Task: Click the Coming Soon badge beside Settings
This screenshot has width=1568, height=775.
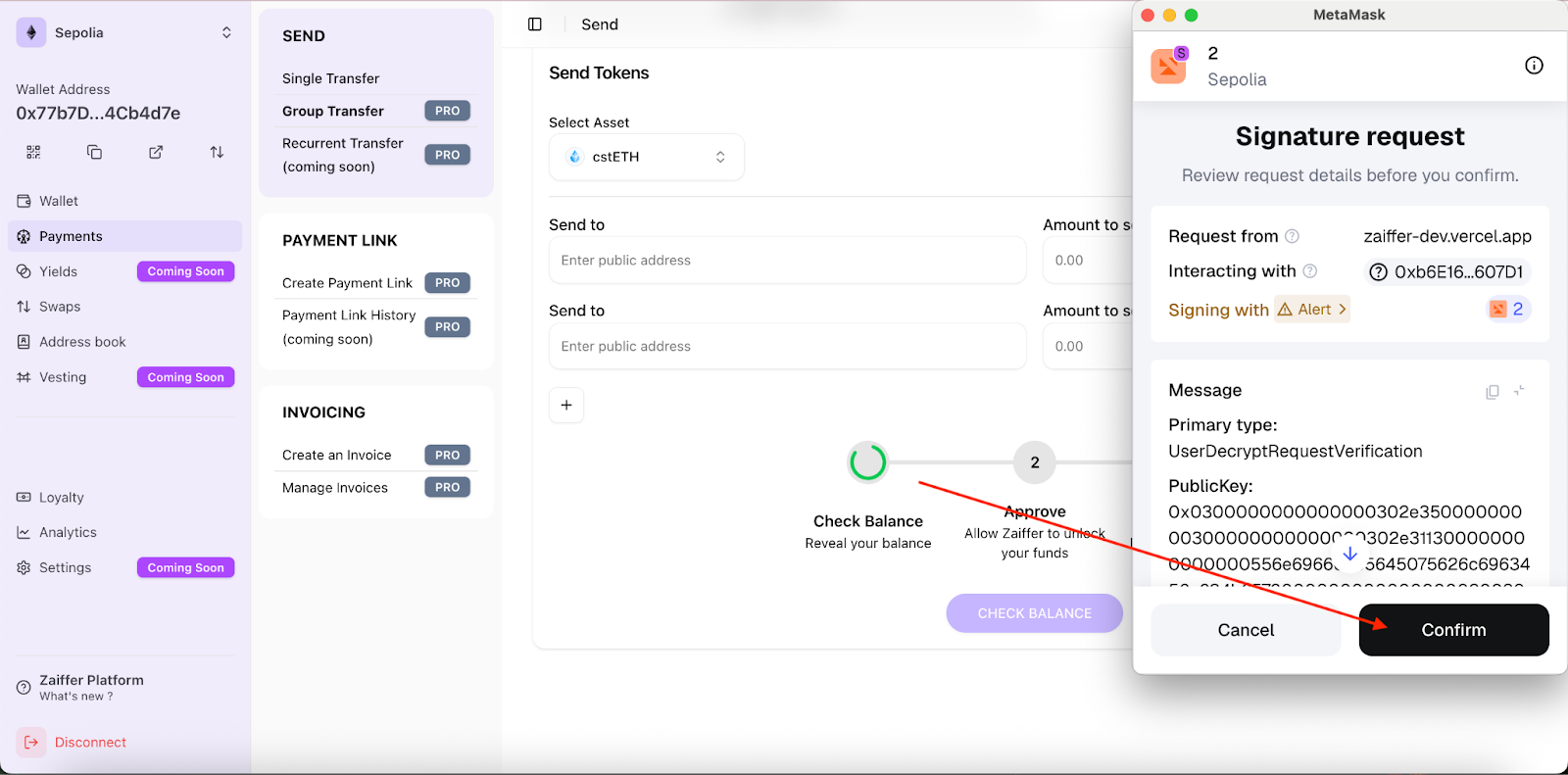Action: (x=185, y=568)
